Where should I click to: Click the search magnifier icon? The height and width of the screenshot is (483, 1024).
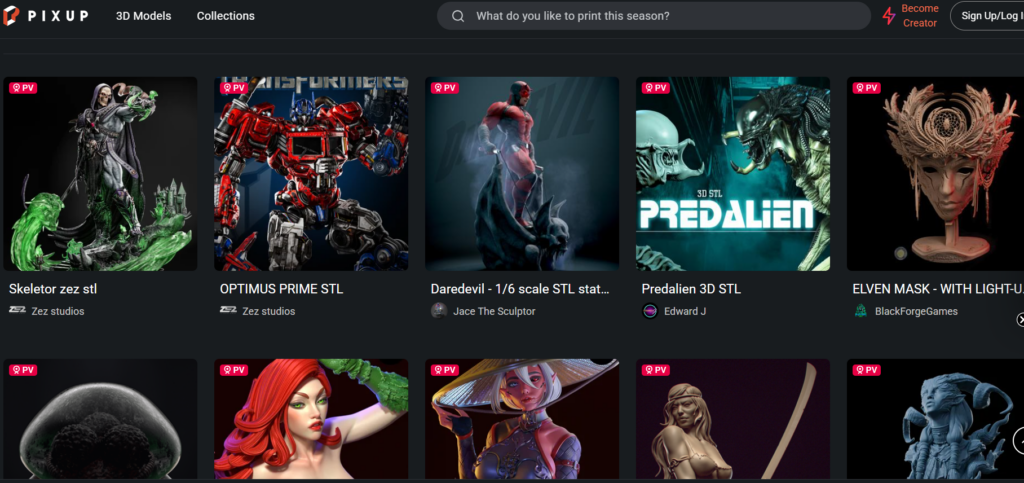[458, 16]
